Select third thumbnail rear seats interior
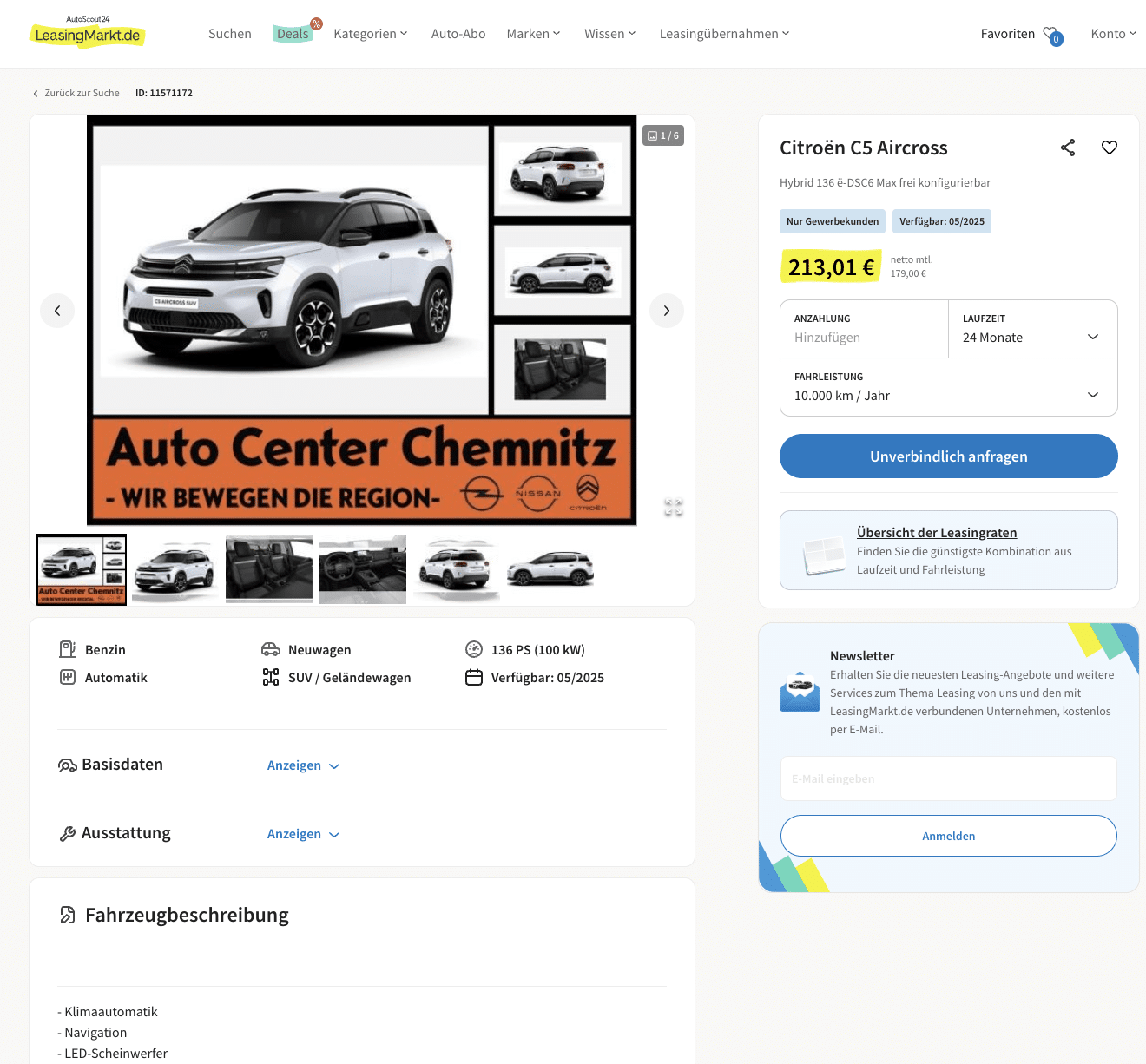Image resolution: width=1146 pixels, height=1064 pixels. pyautogui.click(x=269, y=569)
